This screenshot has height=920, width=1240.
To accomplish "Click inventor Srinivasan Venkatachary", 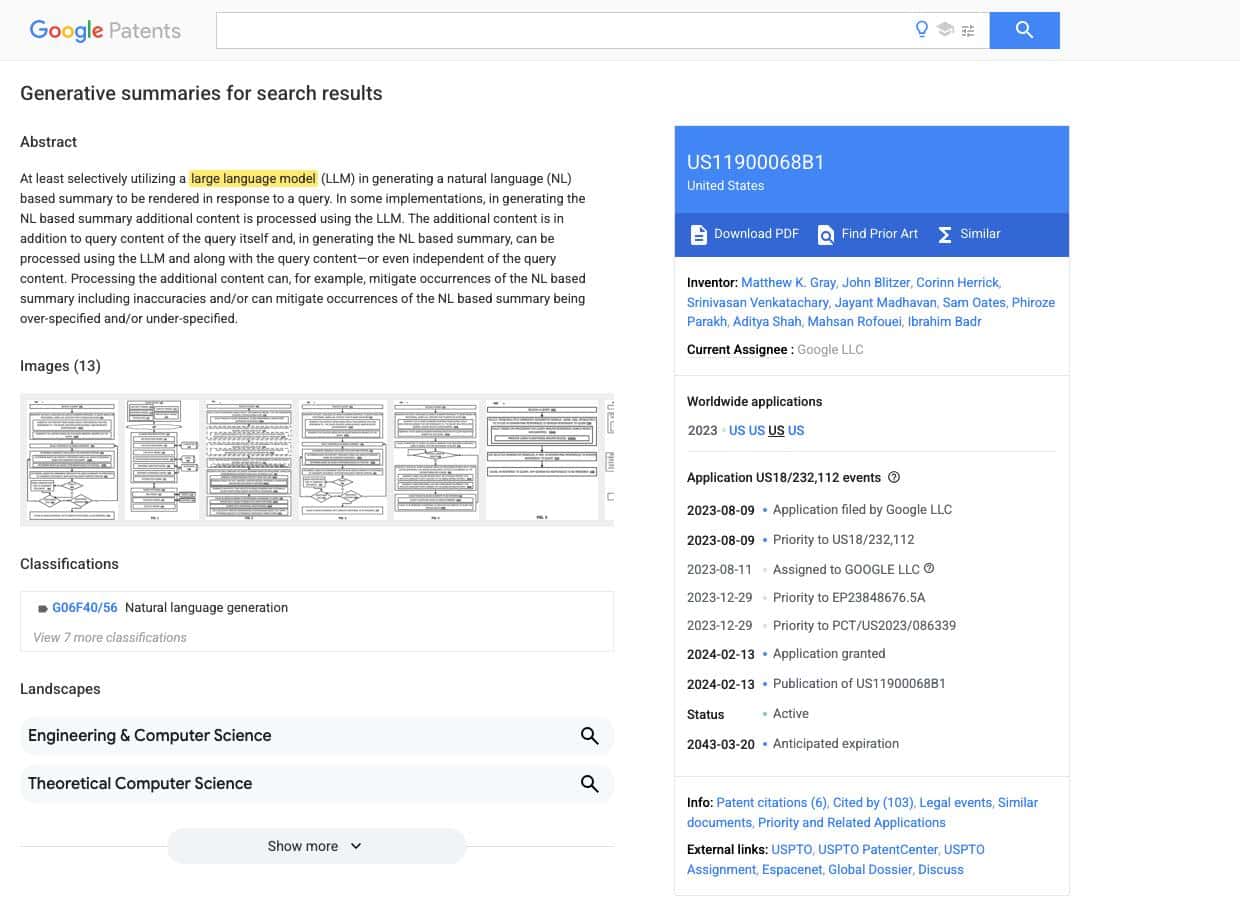I will tap(757, 302).
